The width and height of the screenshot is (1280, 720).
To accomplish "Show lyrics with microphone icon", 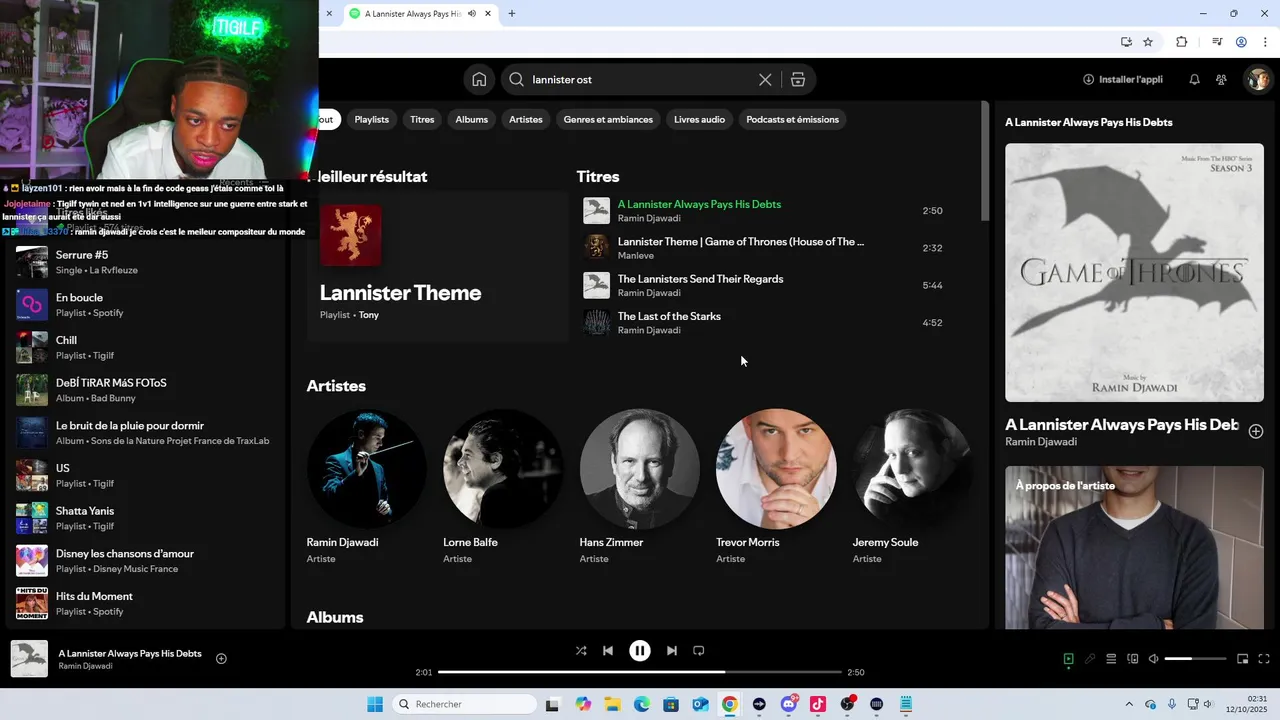I will (1090, 659).
